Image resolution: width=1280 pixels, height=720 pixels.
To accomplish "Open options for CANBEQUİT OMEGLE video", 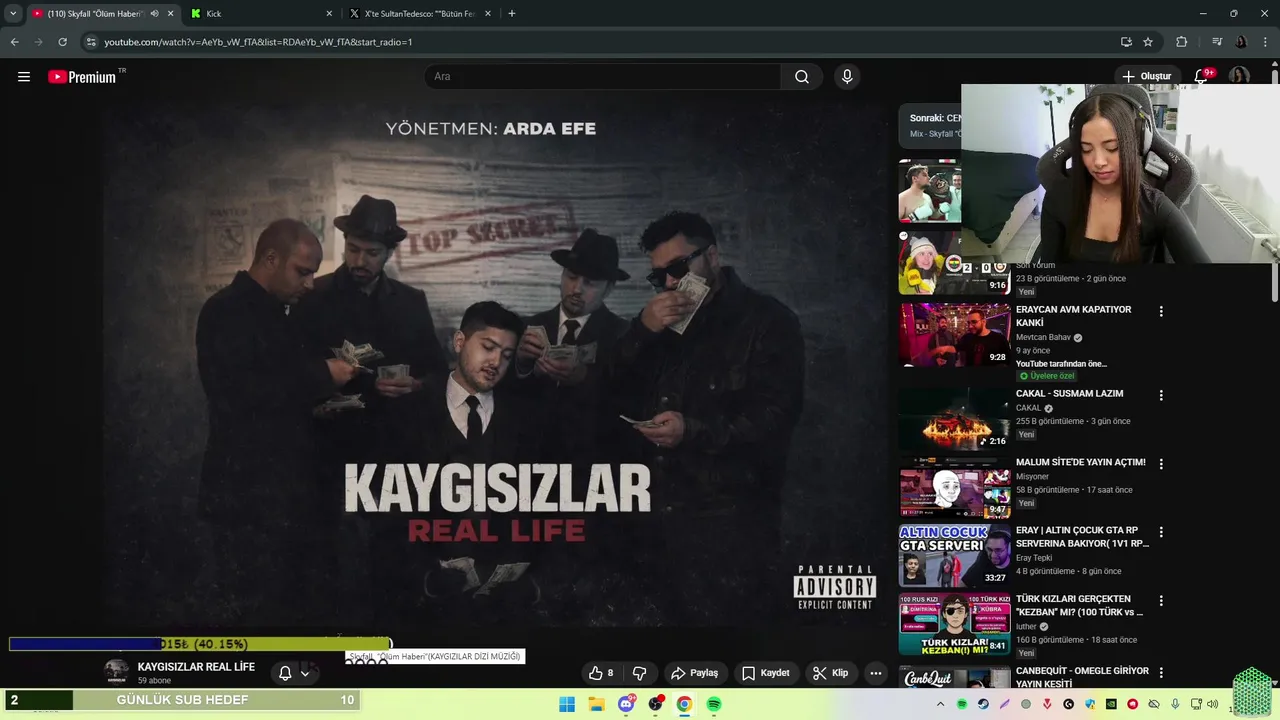I will coord(1161,673).
